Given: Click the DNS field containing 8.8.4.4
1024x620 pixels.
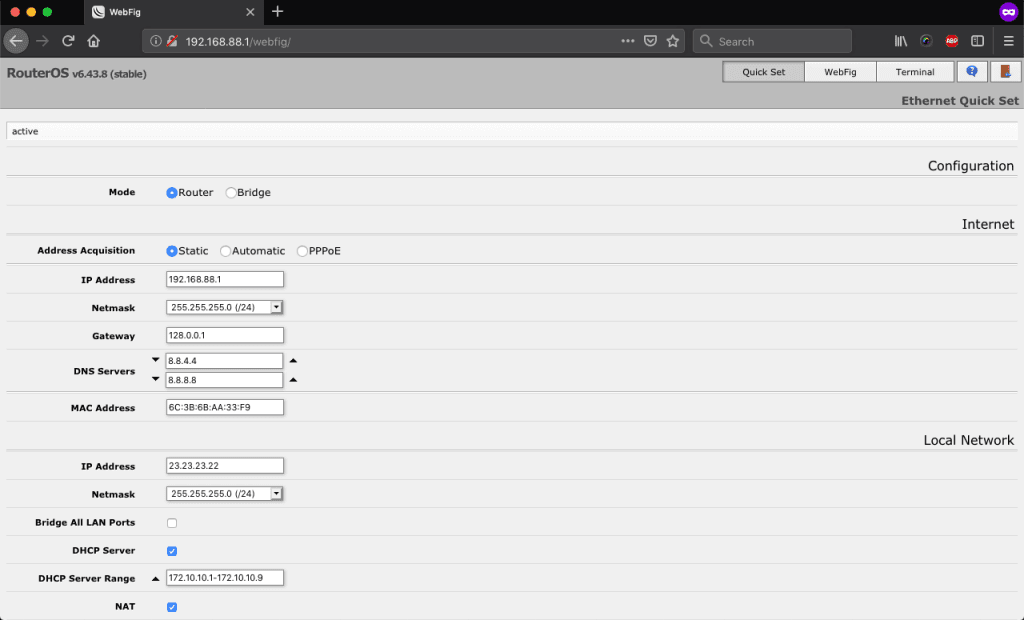Looking at the screenshot, I should pos(224,361).
